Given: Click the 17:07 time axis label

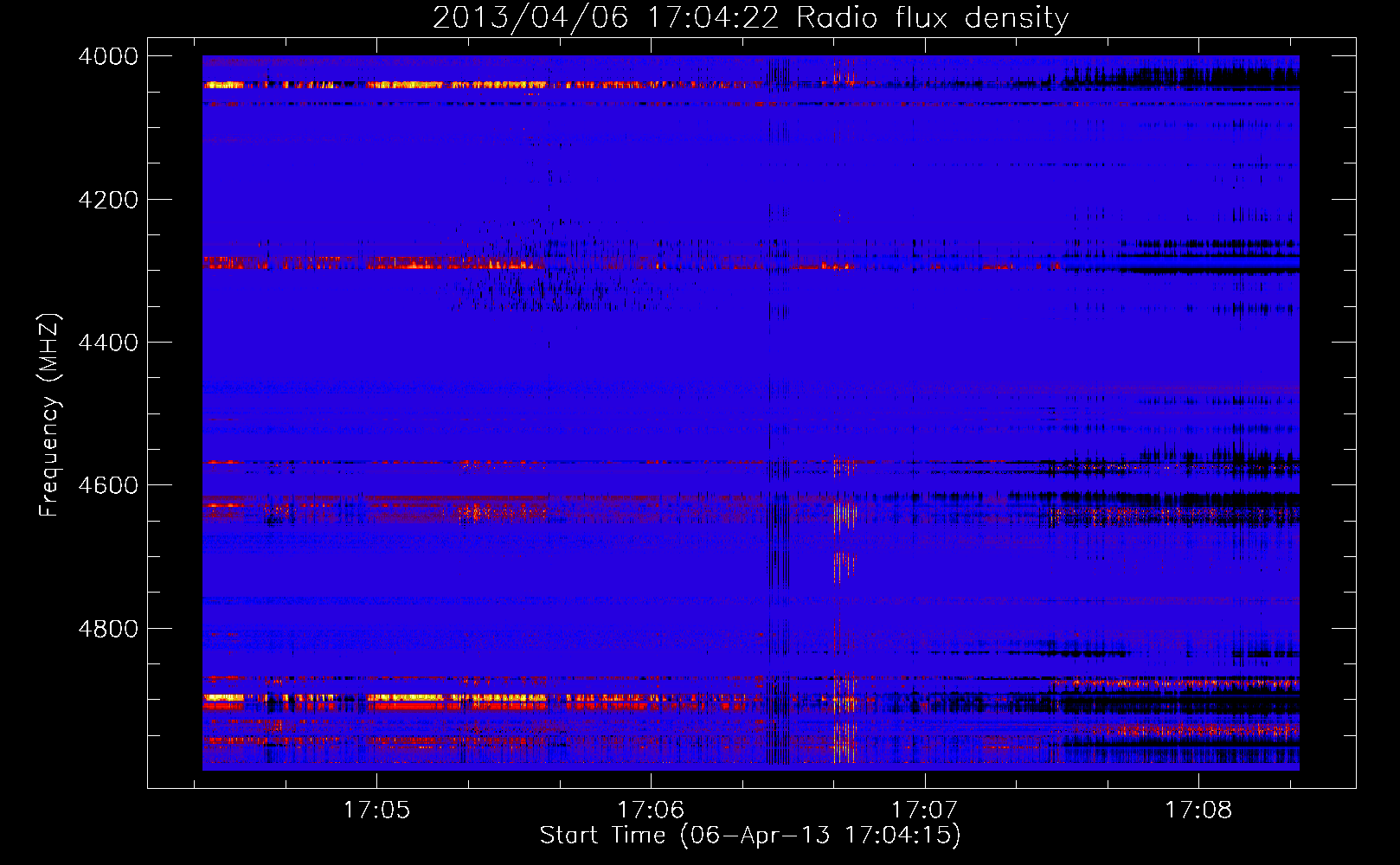Looking at the screenshot, I should [924, 811].
